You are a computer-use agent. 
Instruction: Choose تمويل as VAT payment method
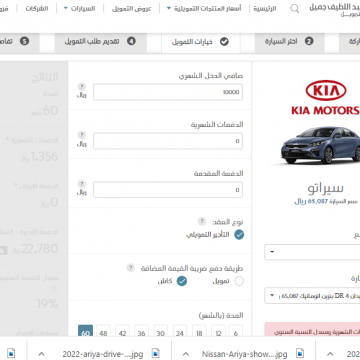pyautogui.click(x=239, y=281)
